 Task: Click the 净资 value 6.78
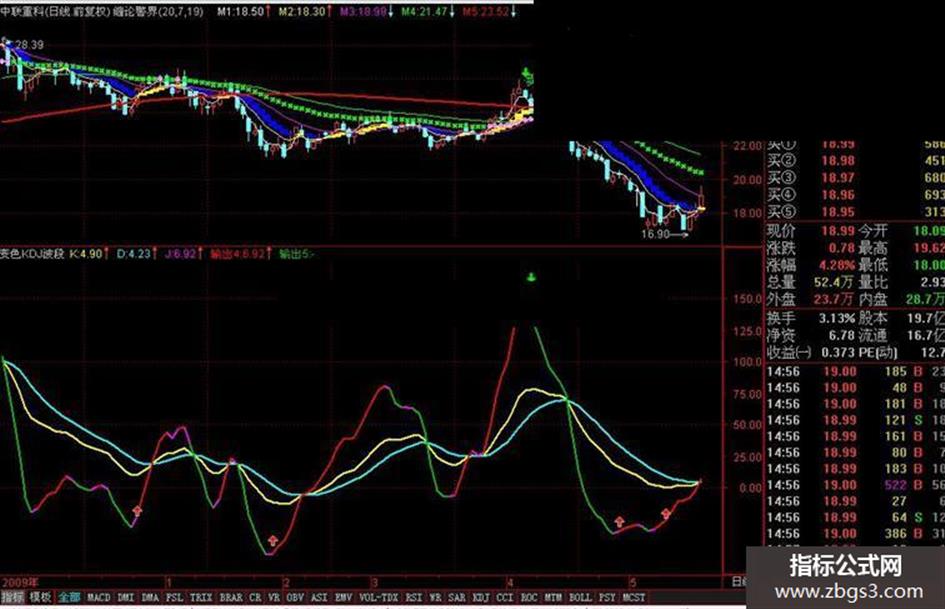(x=841, y=335)
